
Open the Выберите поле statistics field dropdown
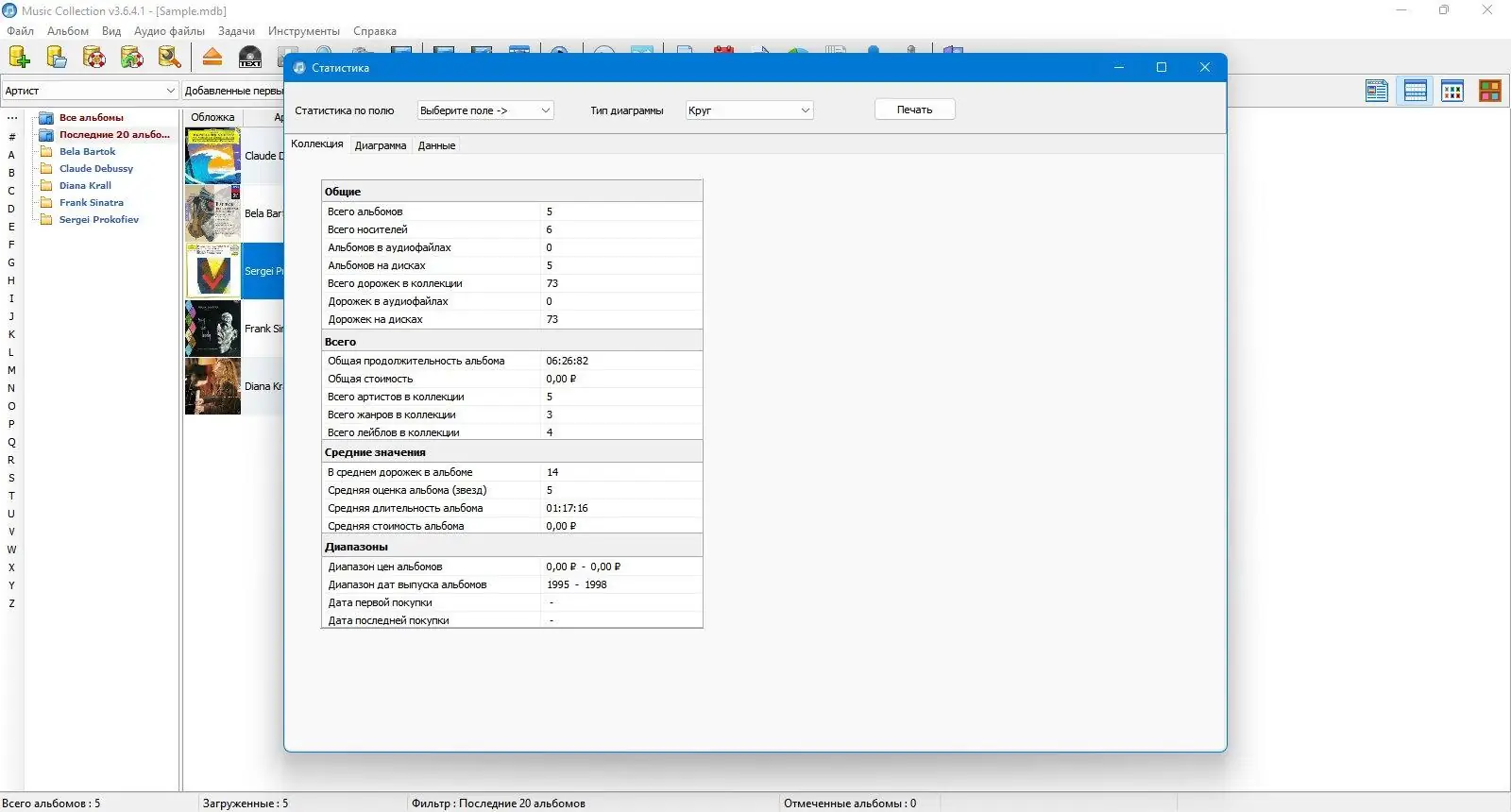pos(485,110)
